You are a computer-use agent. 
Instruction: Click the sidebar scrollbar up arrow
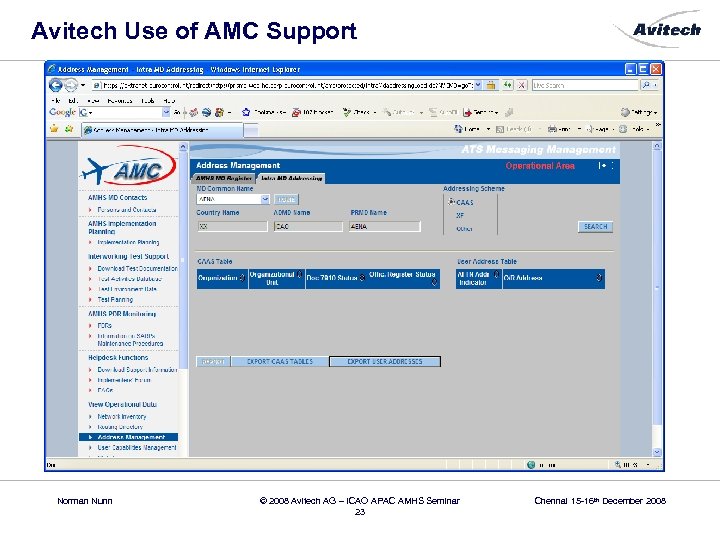tap(183, 147)
